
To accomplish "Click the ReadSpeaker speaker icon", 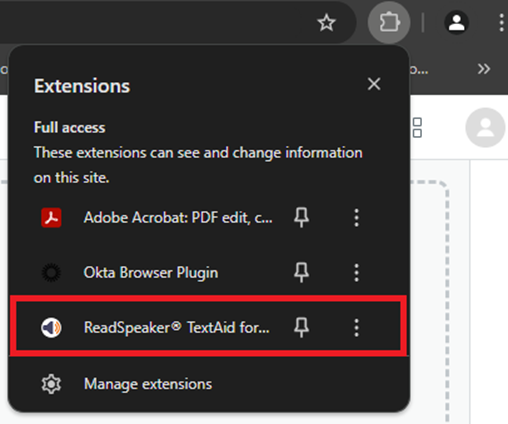I will point(51,327).
